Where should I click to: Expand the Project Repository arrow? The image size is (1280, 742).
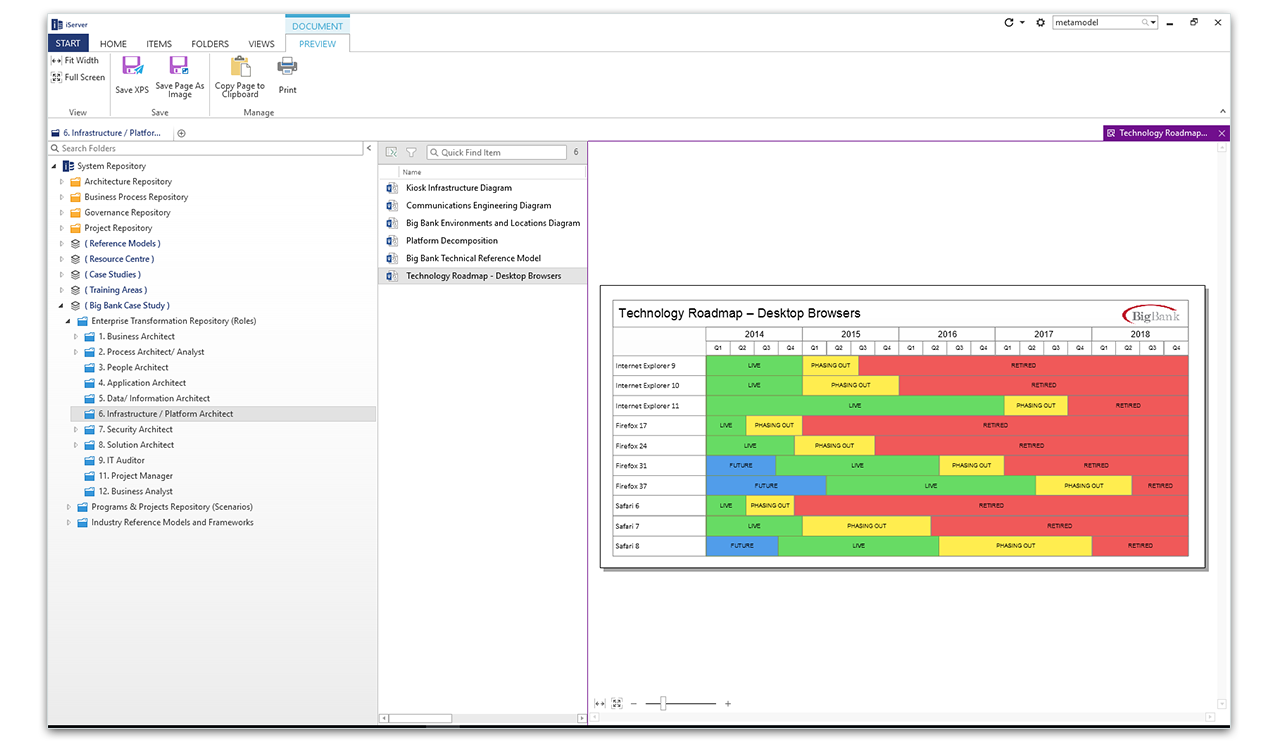62,228
